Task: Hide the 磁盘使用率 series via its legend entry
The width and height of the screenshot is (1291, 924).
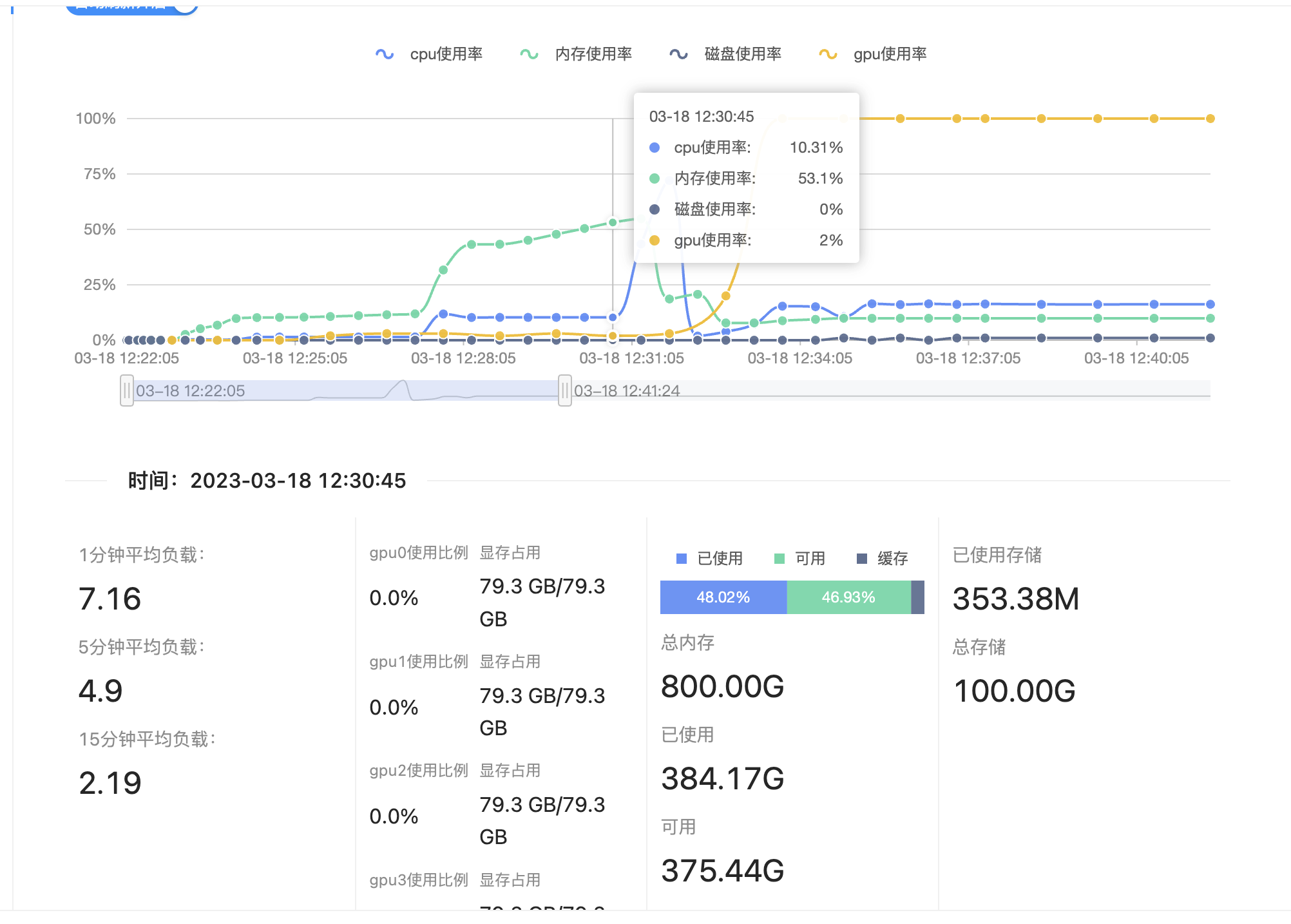Action: (742, 53)
